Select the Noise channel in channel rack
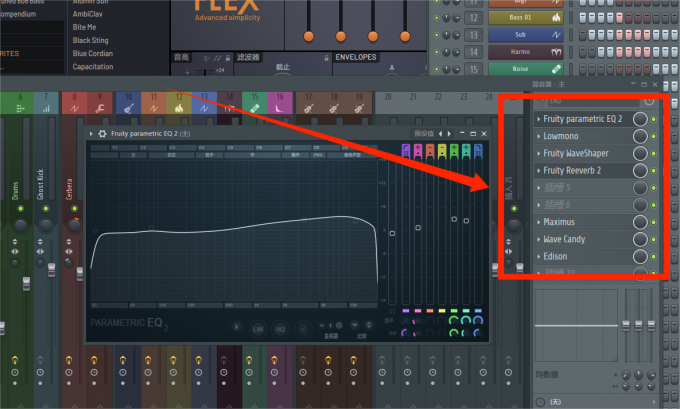 tap(526, 69)
